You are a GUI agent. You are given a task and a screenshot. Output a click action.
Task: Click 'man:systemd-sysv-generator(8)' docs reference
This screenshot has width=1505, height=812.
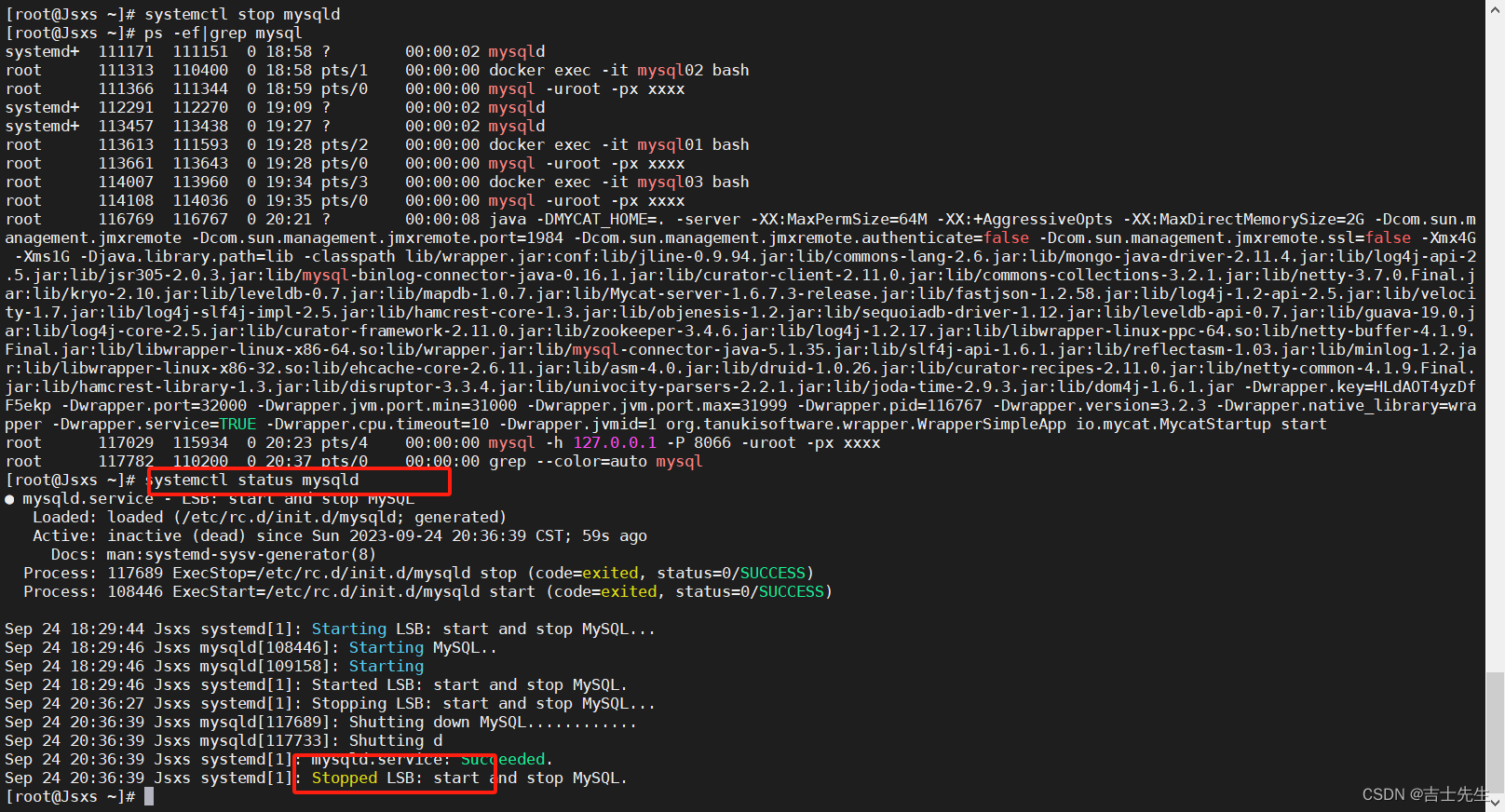[242, 554]
